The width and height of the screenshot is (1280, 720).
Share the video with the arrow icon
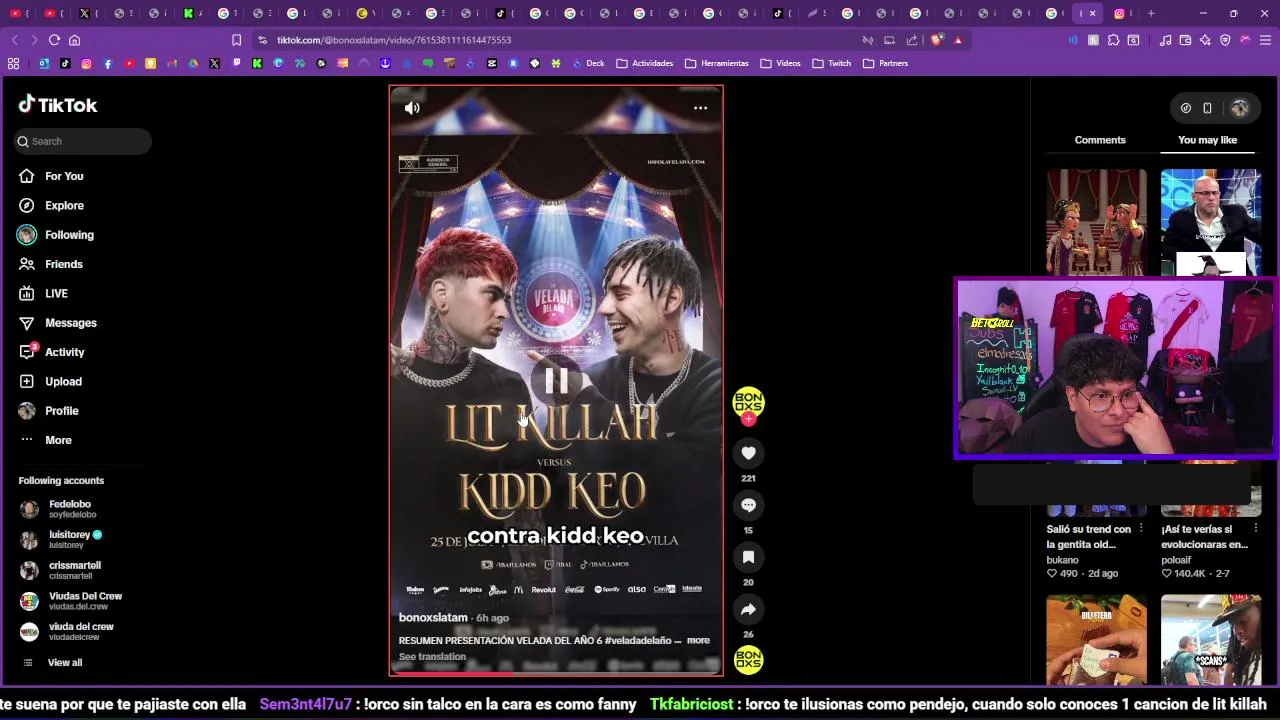coord(748,609)
